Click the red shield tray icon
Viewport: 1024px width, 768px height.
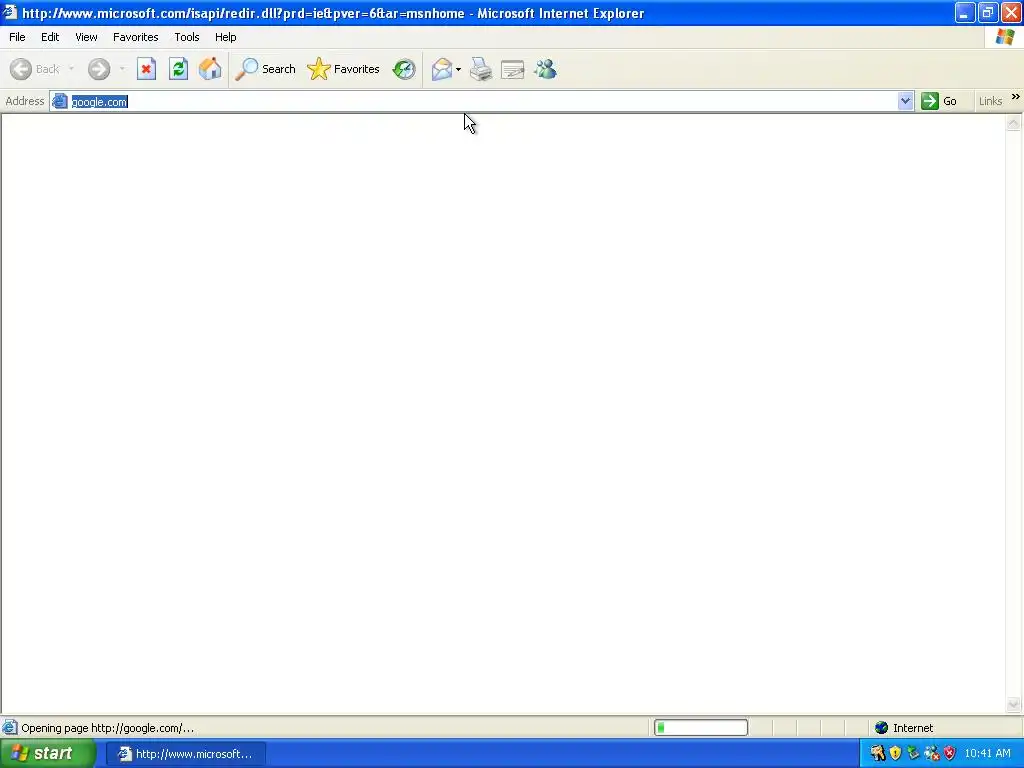[x=950, y=754]
